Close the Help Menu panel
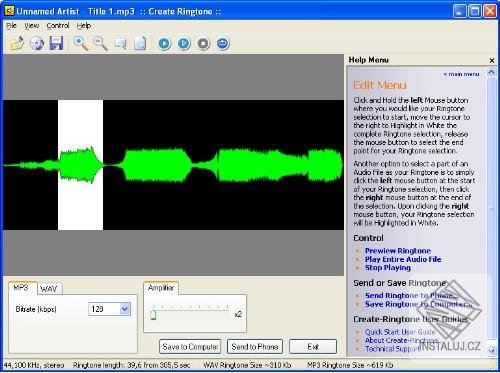 click(x=492, y=60)
